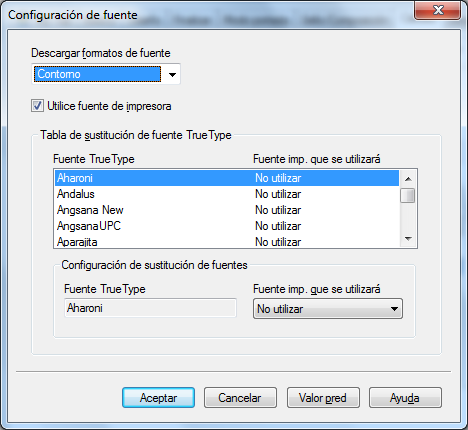
Task: Click the scroll up arrow in font list
Action: point(408,179)
